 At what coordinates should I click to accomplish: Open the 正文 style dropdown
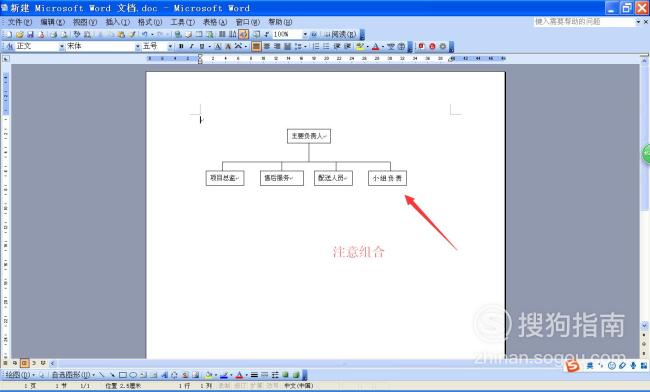62,46
